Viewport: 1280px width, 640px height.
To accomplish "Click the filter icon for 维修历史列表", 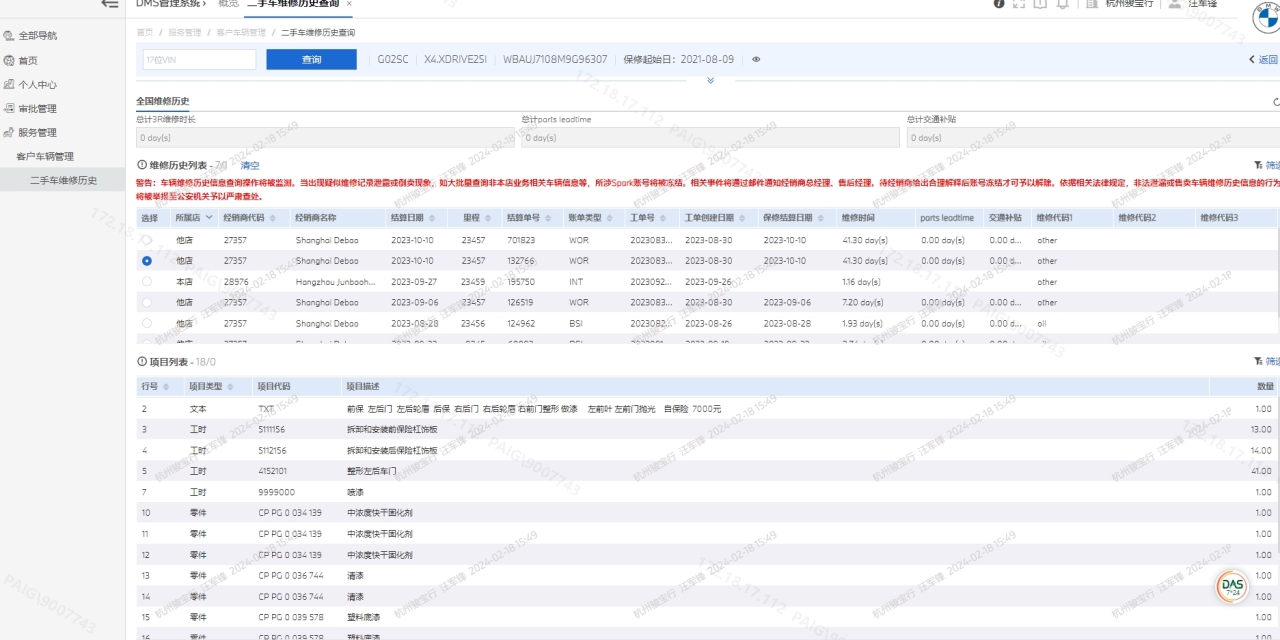I will 1258,165.
